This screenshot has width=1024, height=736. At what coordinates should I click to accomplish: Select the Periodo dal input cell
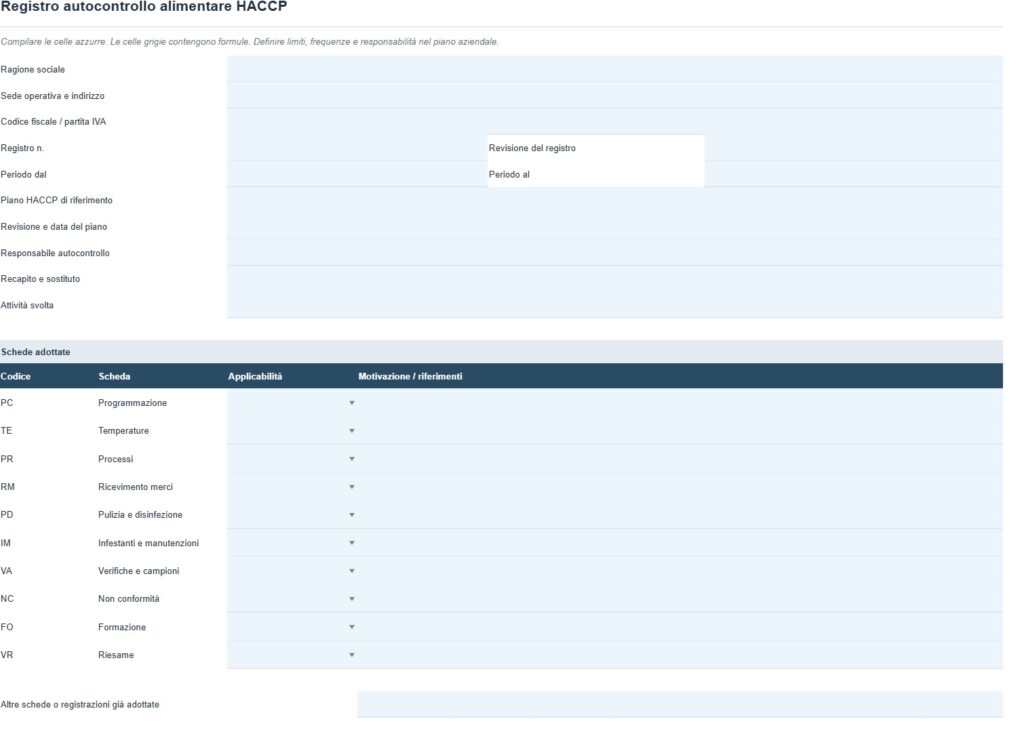point(357,174)
